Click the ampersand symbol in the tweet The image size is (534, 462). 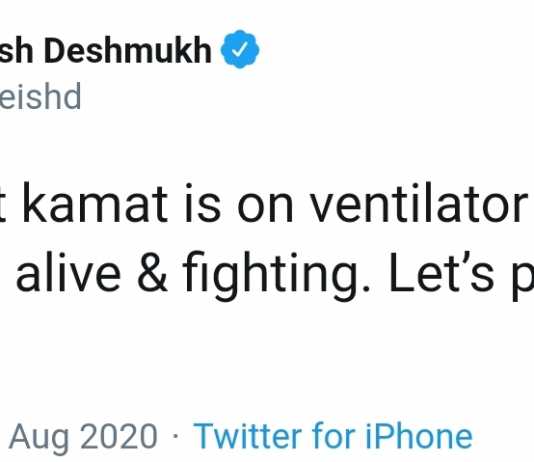[152, 272]
